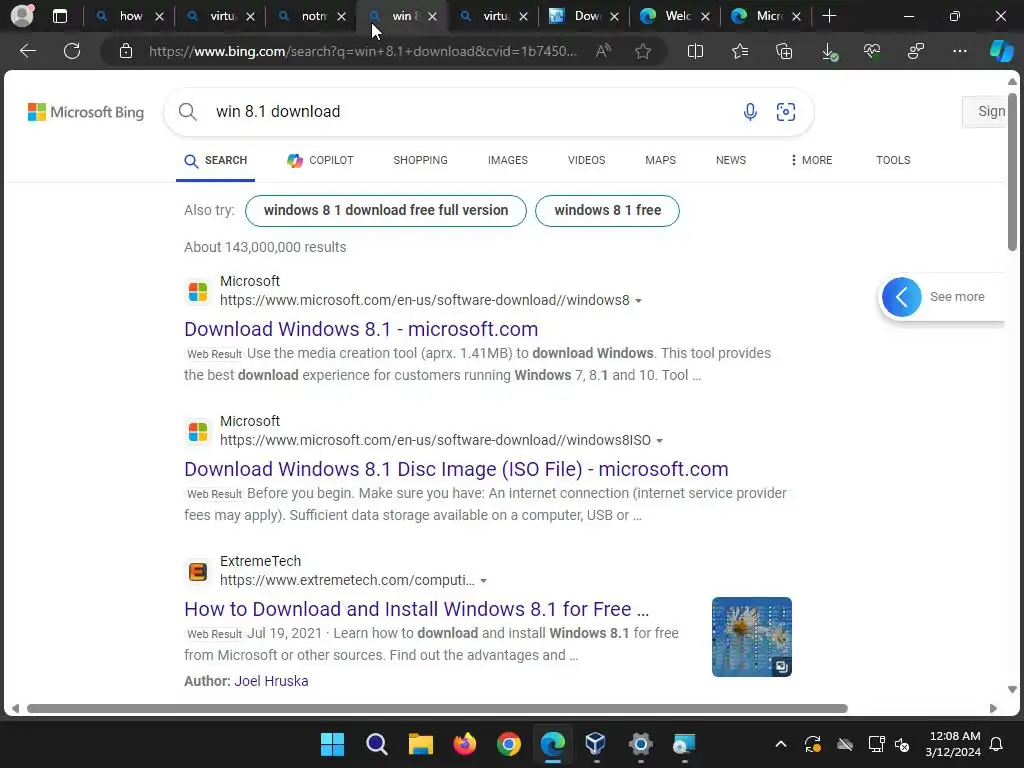The height and width of the screenshot is (768, 1024).
Task: Reload the page with the refresh icon
Action: point(72,51)
